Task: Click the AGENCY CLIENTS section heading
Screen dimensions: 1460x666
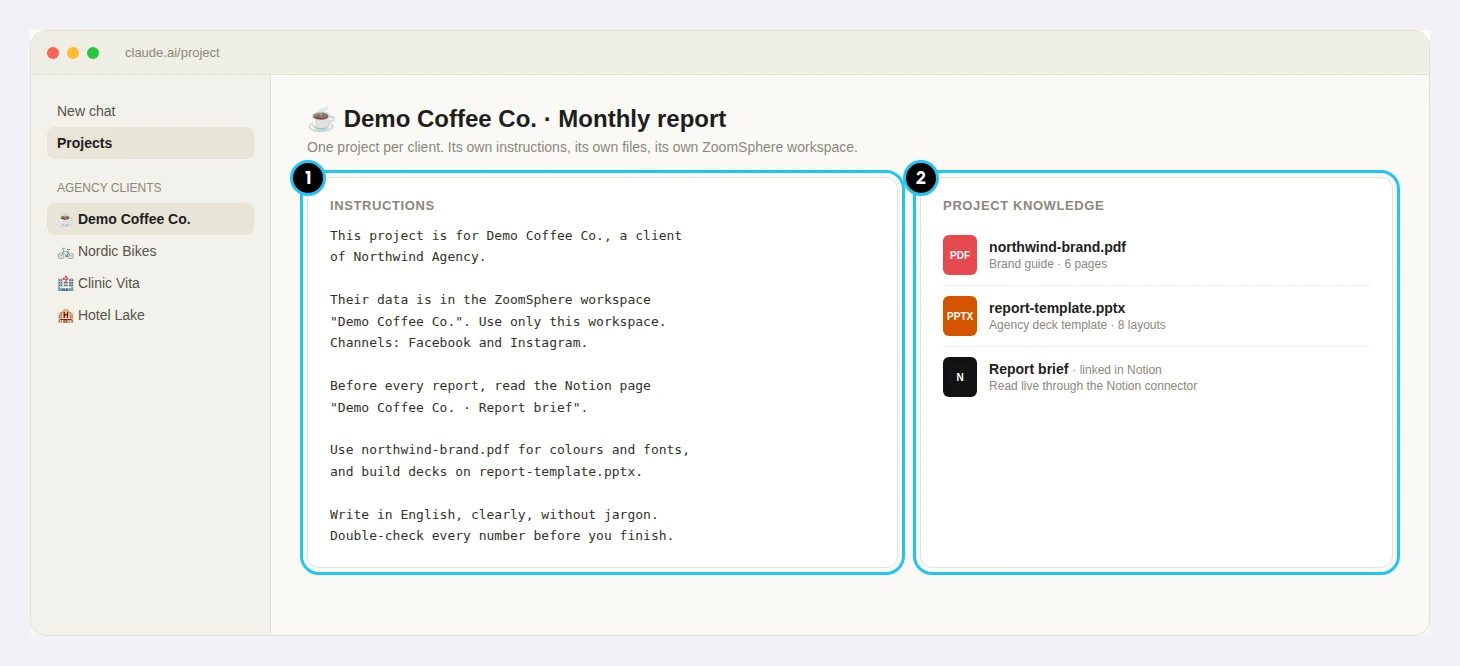Action: click(x=109, y=188)
